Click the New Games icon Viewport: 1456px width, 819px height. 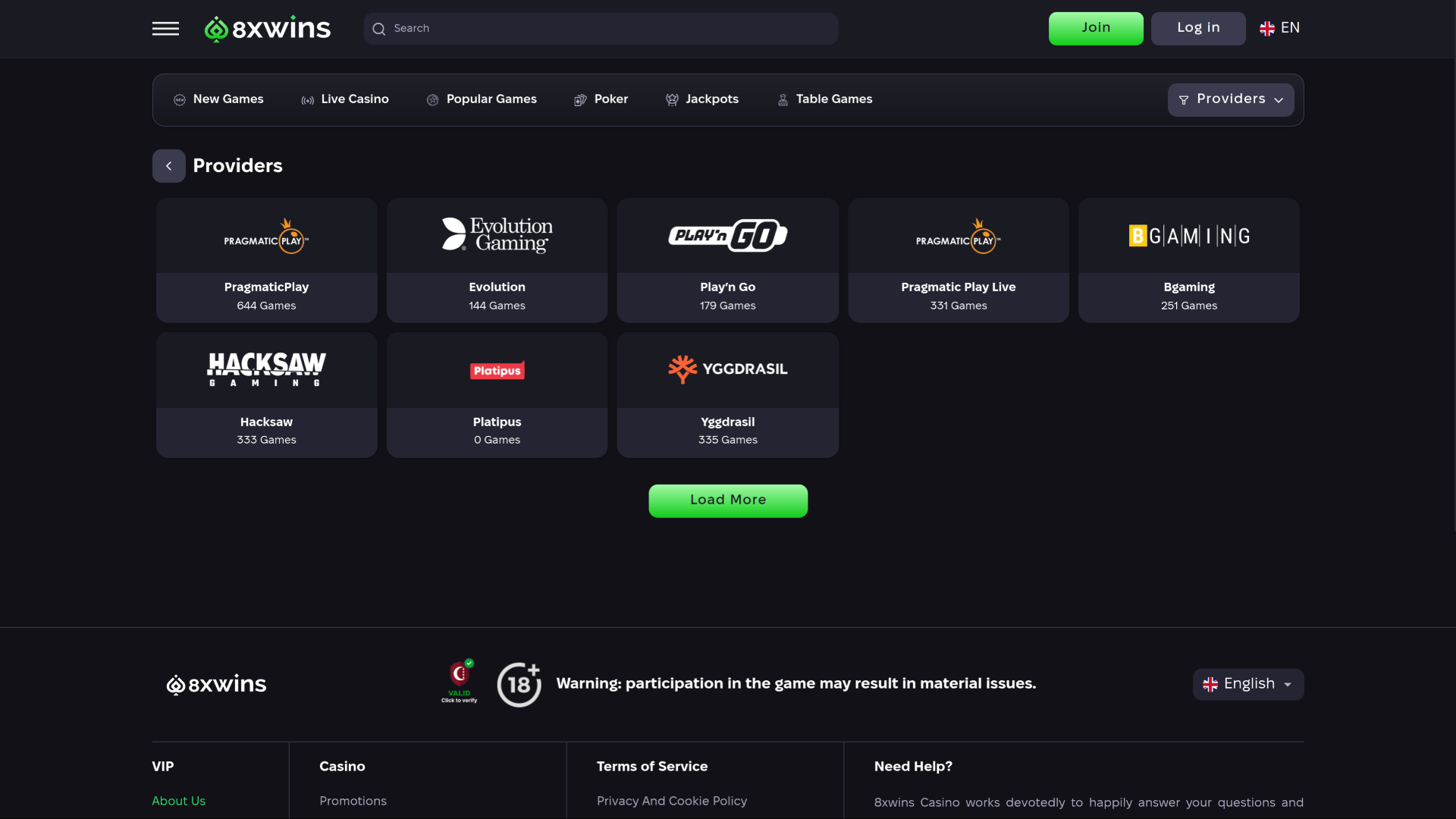tap(180, 100)
